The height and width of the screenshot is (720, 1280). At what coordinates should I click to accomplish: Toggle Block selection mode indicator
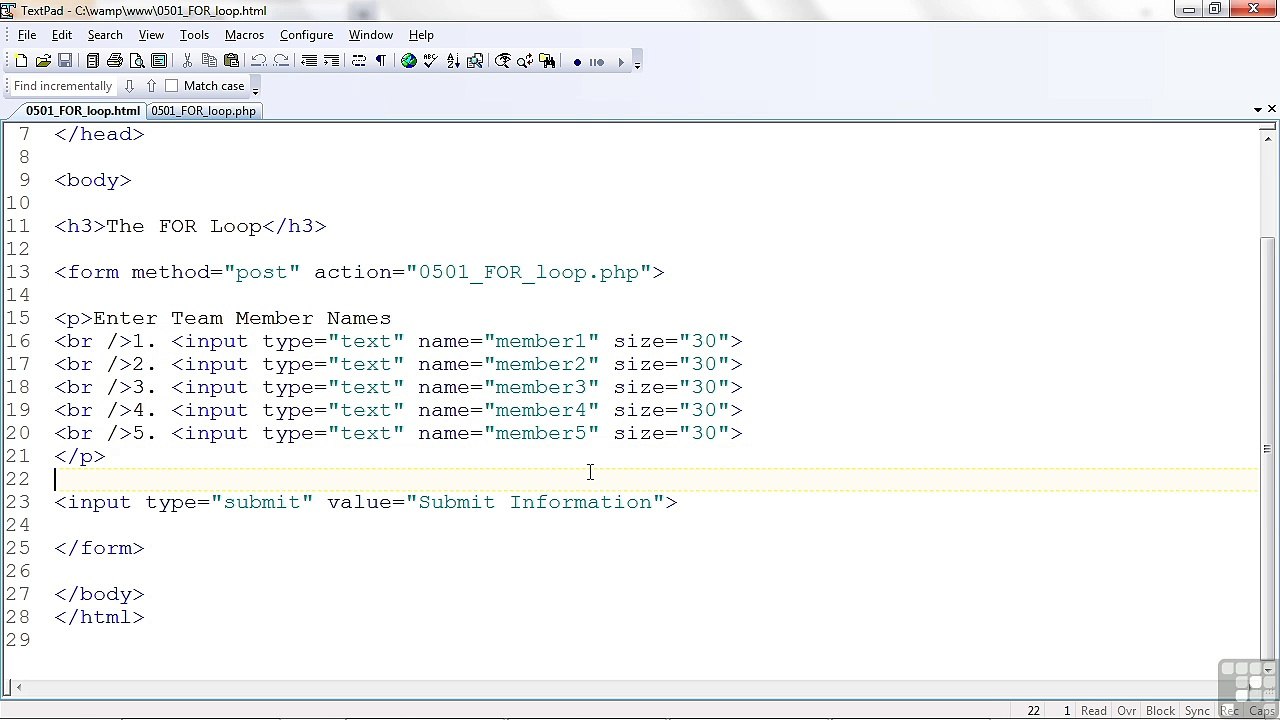coord(1160,711)
